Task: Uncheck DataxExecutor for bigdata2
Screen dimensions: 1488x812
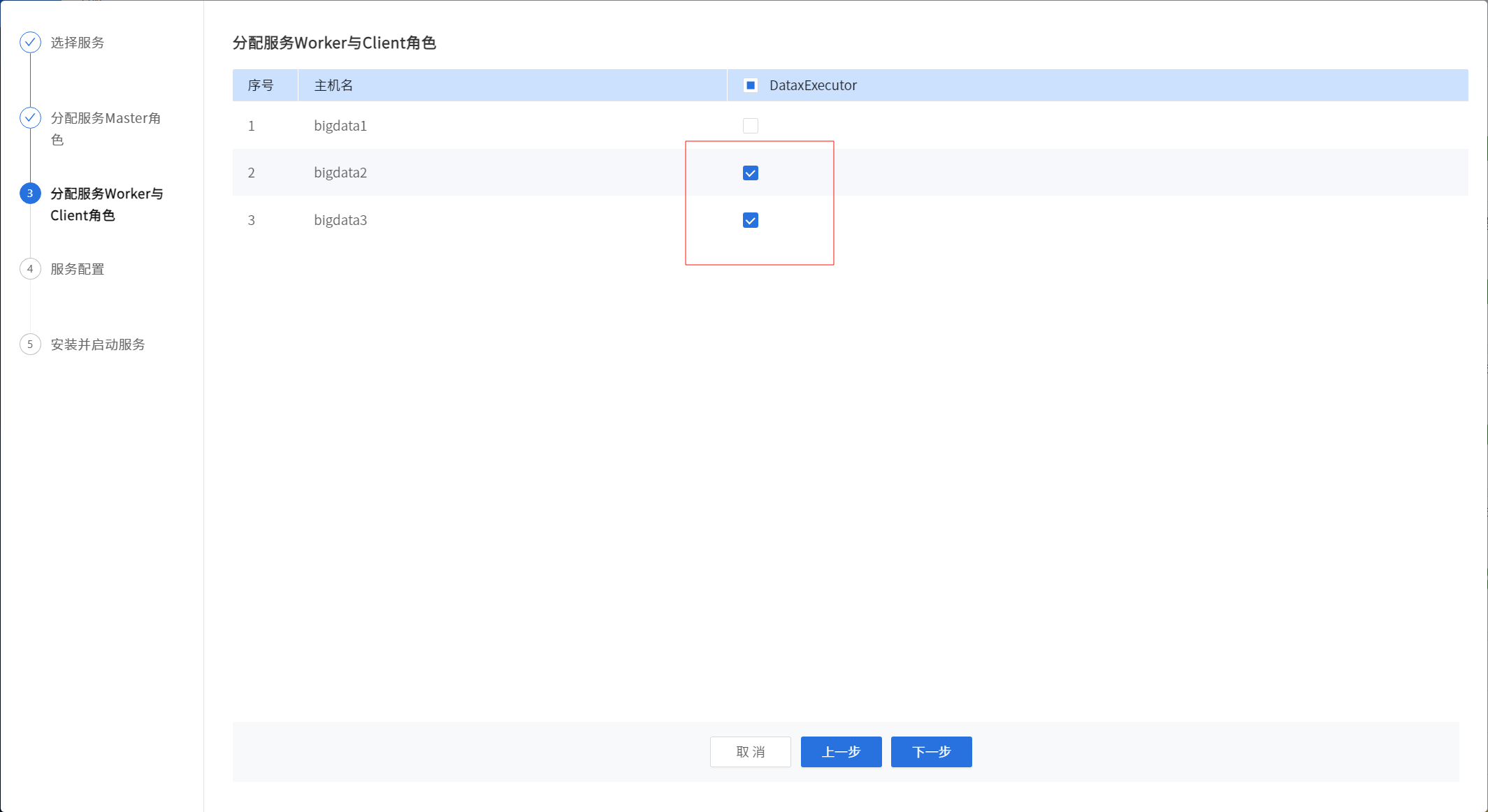Action: click(x=751, y=173)
